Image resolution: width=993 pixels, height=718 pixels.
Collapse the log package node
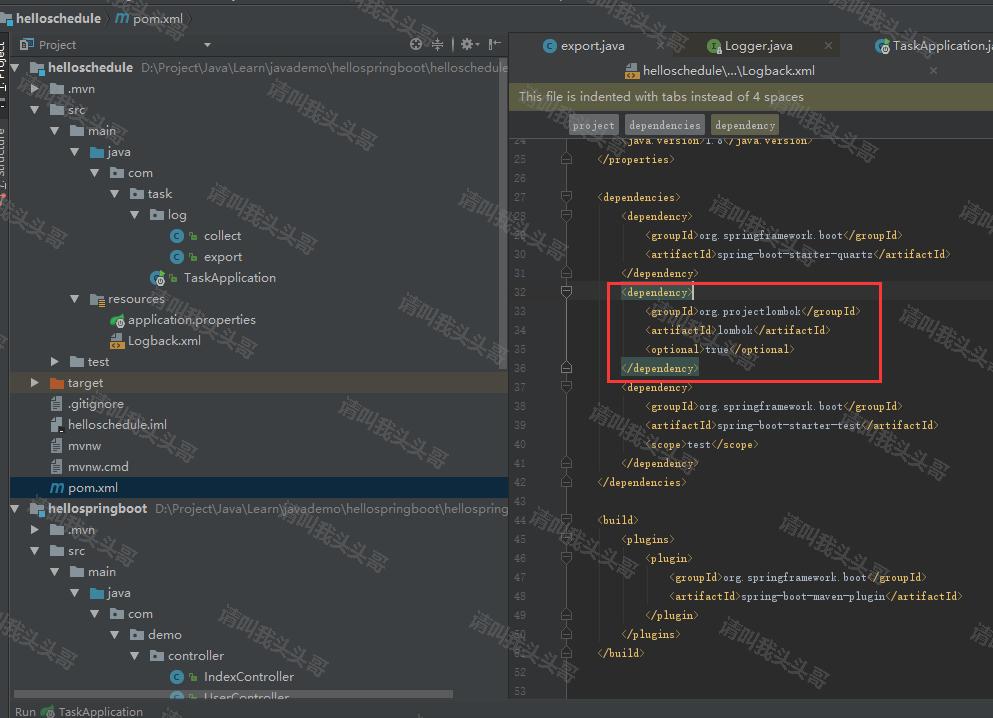[135, 215]
